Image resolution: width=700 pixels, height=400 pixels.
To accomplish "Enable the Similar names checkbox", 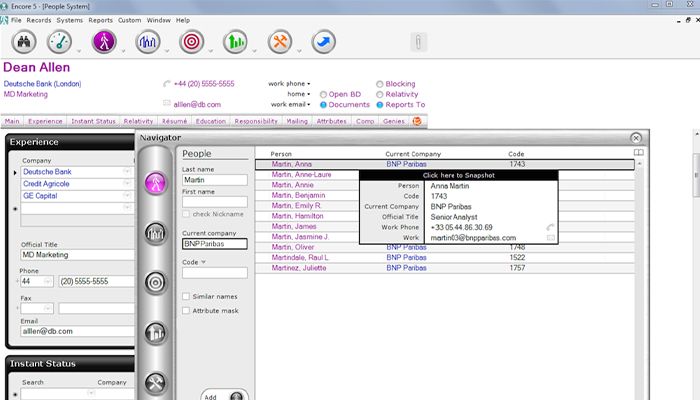I will coord(187,296).
